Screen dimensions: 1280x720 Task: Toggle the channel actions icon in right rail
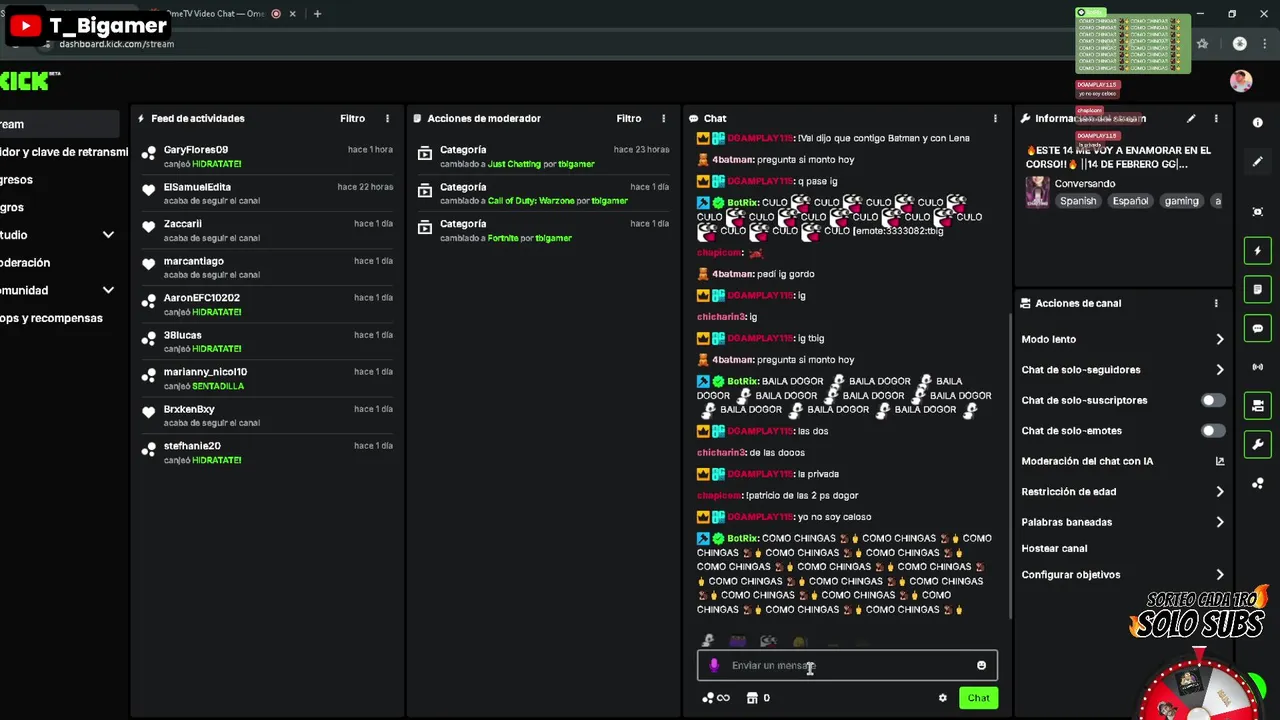pyautogui.click(x=1257, y=405)
